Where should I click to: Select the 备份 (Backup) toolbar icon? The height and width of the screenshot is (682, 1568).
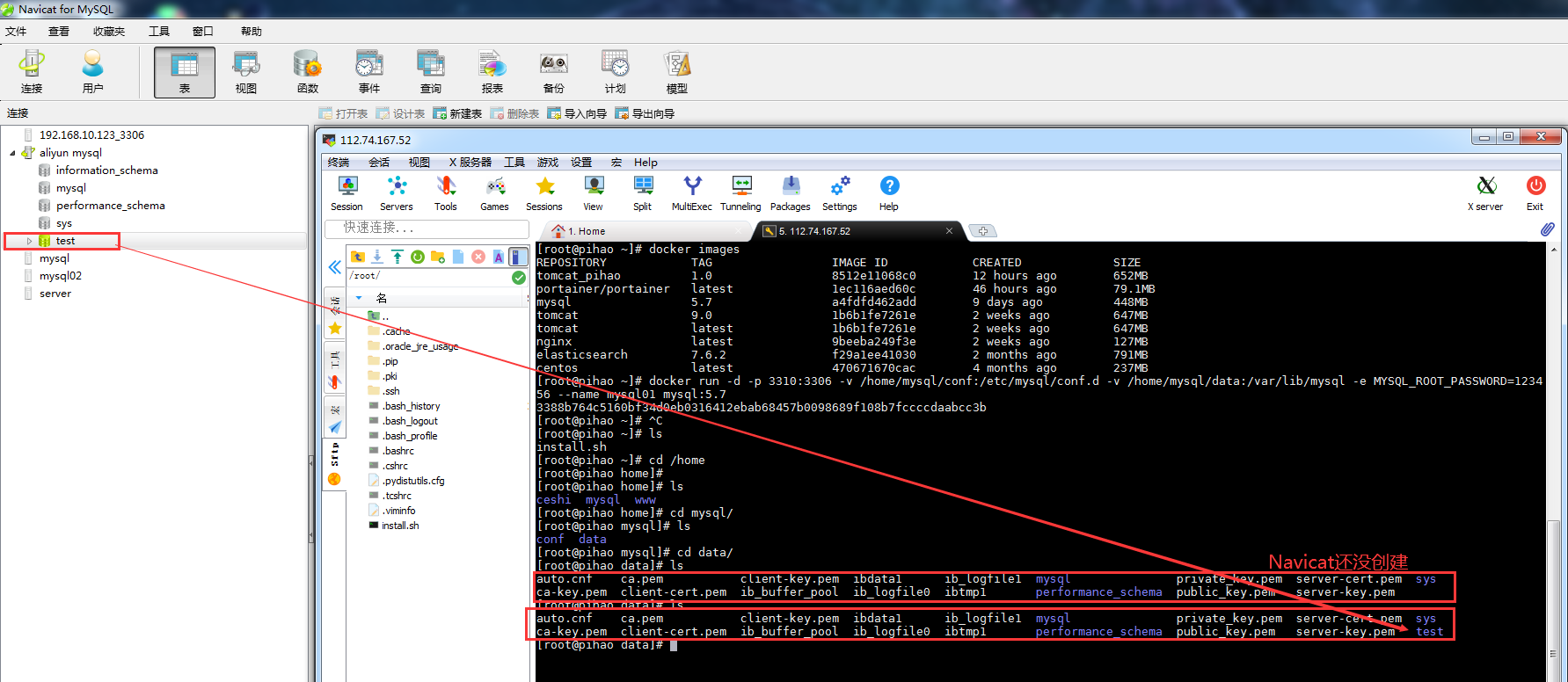pyautogui.click(x=554, y=72)
